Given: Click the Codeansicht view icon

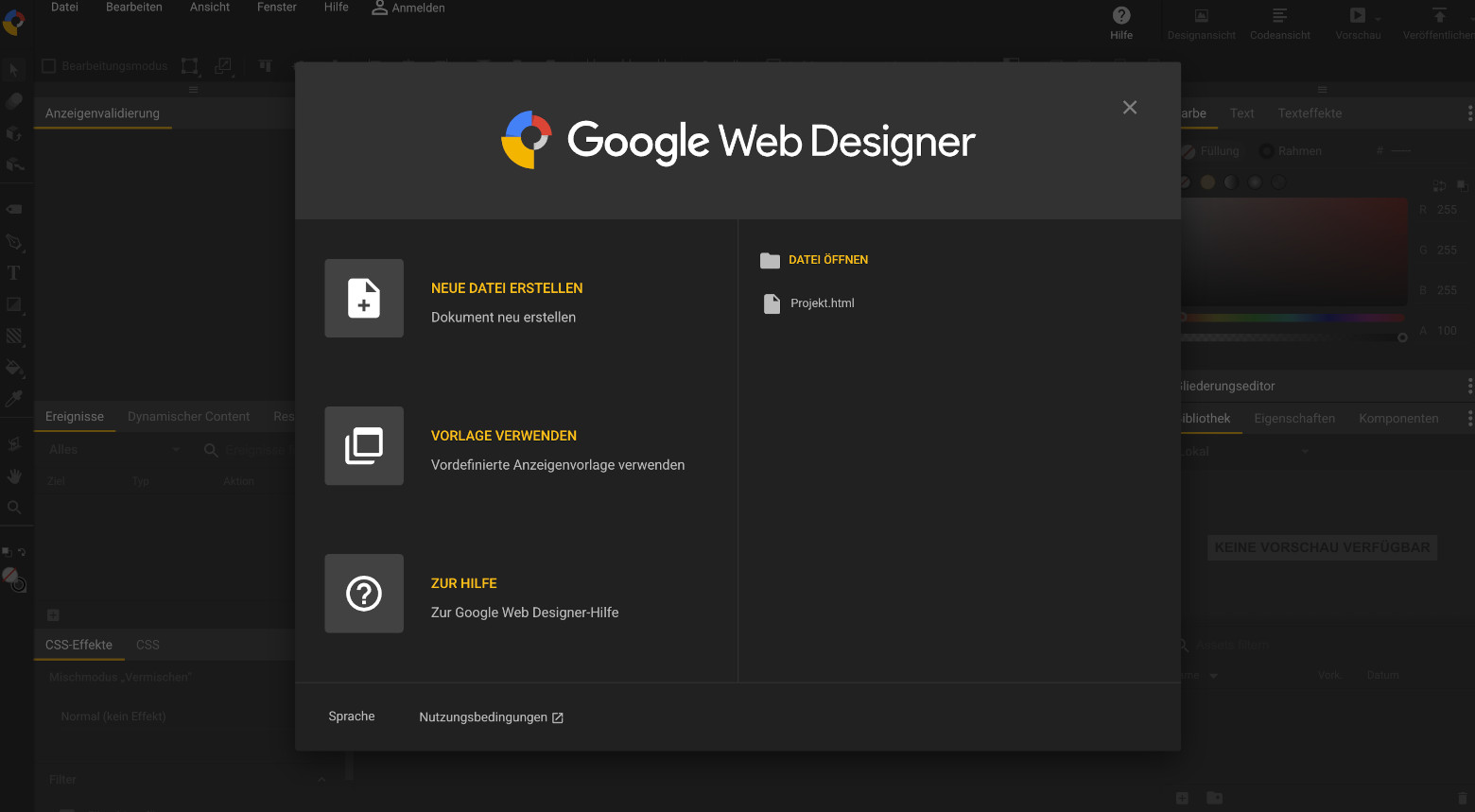Looking at the screenshot, I should pos(1279,15).
